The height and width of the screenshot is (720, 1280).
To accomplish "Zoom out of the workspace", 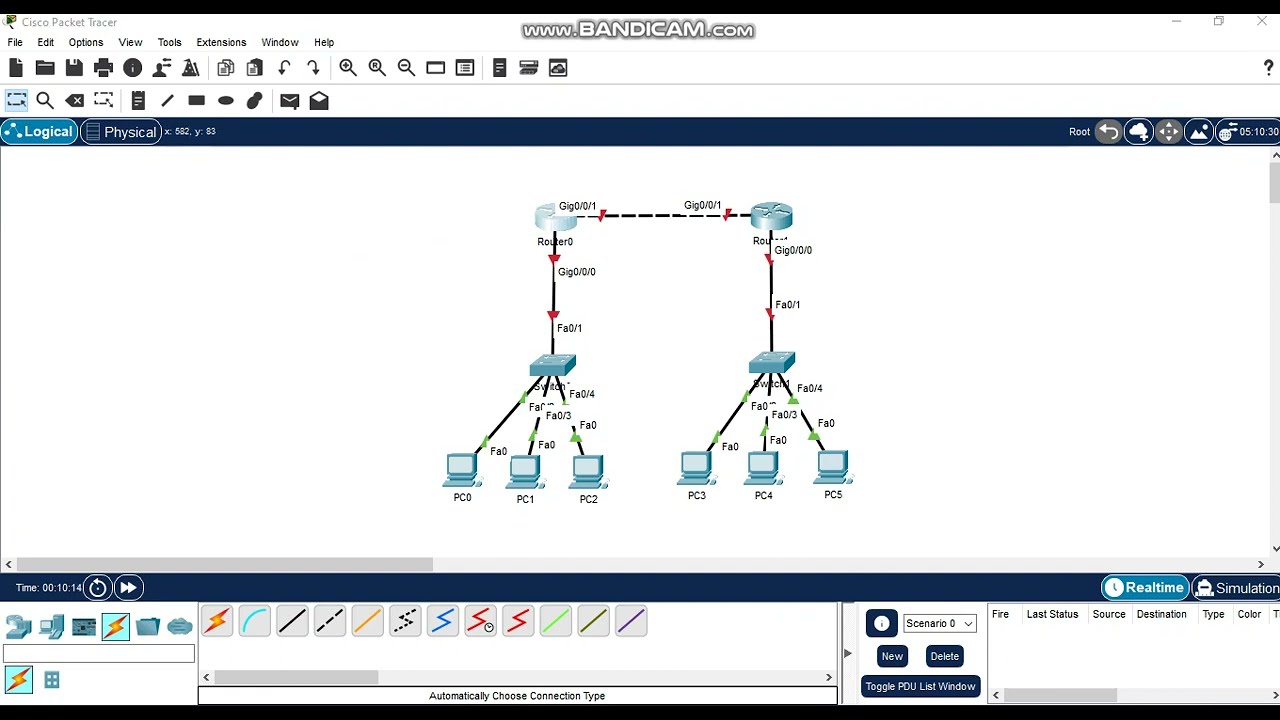I will 406,68.
